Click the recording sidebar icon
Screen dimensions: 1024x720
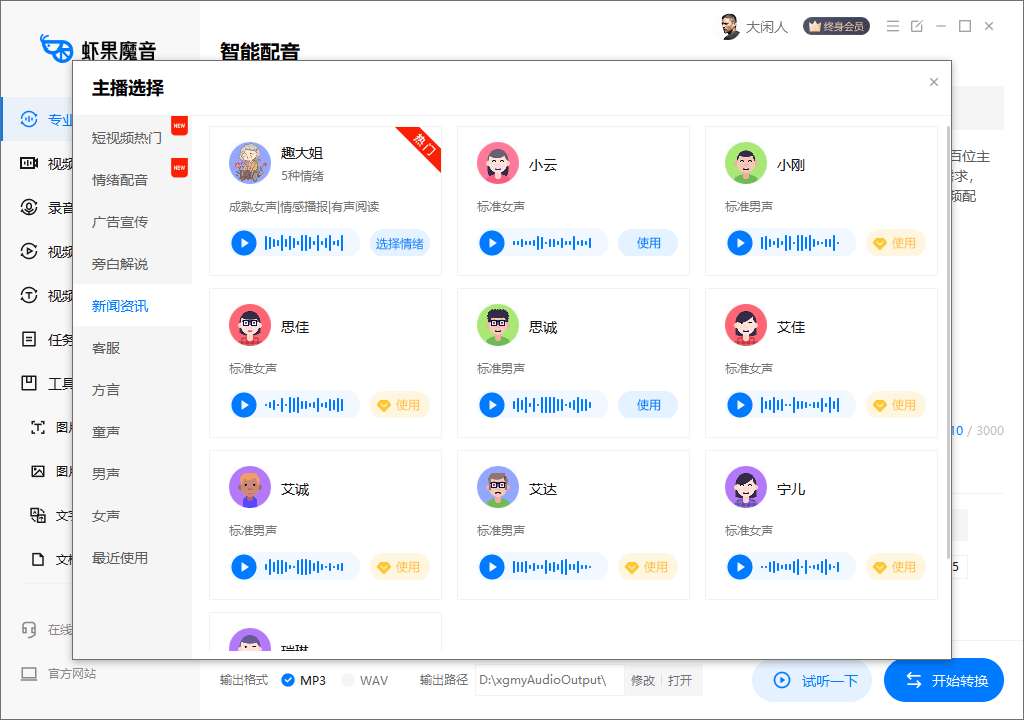pos(29,207)
